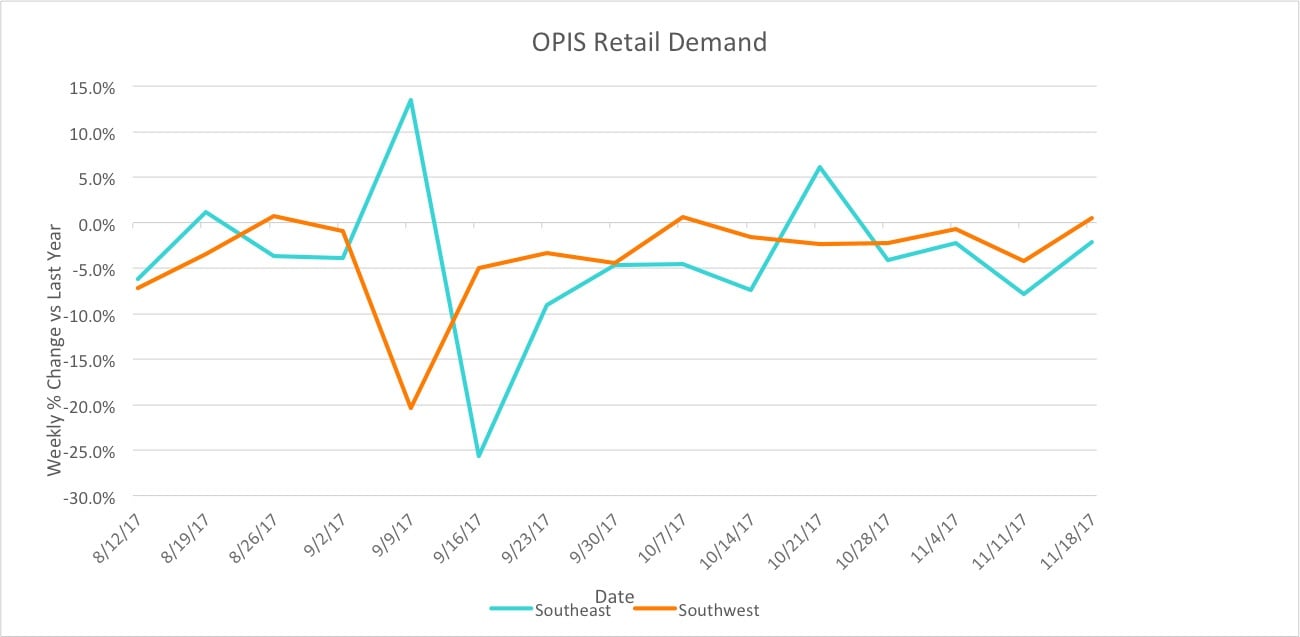This screenshot has height=637, width=1300.
Task: Click the Southeast peak at 10/21/17
Action: point(820,167)
